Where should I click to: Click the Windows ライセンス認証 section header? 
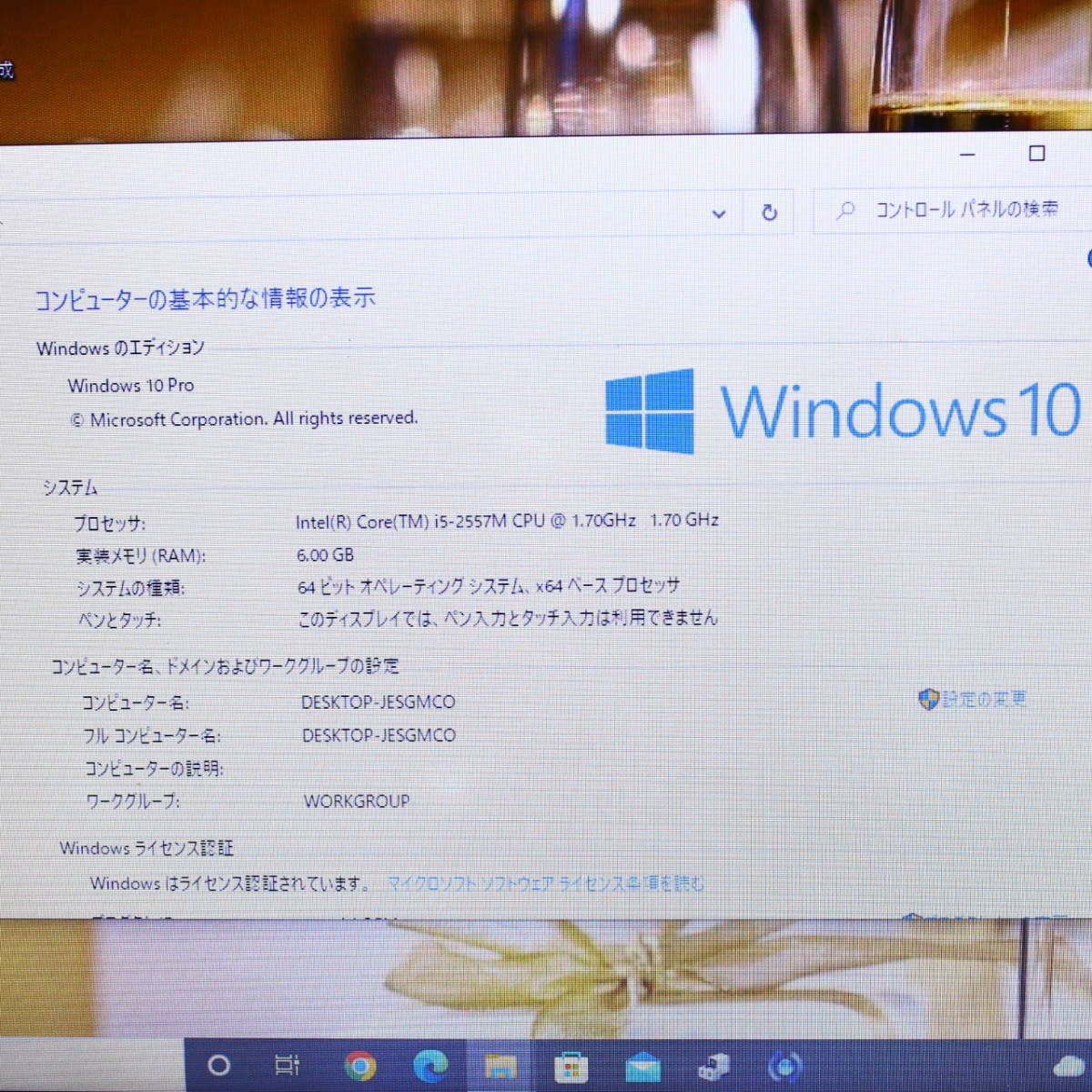click(147, 848)
